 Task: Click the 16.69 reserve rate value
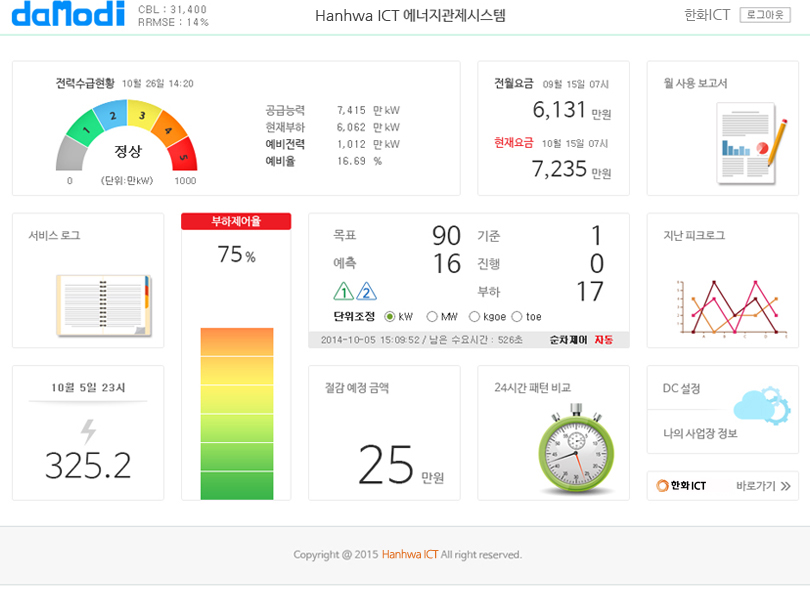pyautogui.click(x=351, y=161)
